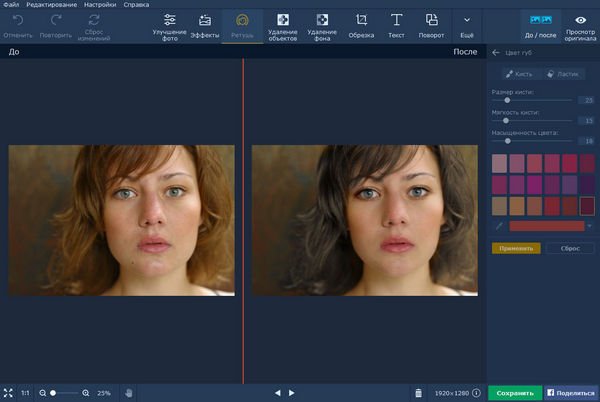This screenshot has width=600, height=402.
Task: Adjust the Размер кисти slider
Action: [x=532, y=100]
